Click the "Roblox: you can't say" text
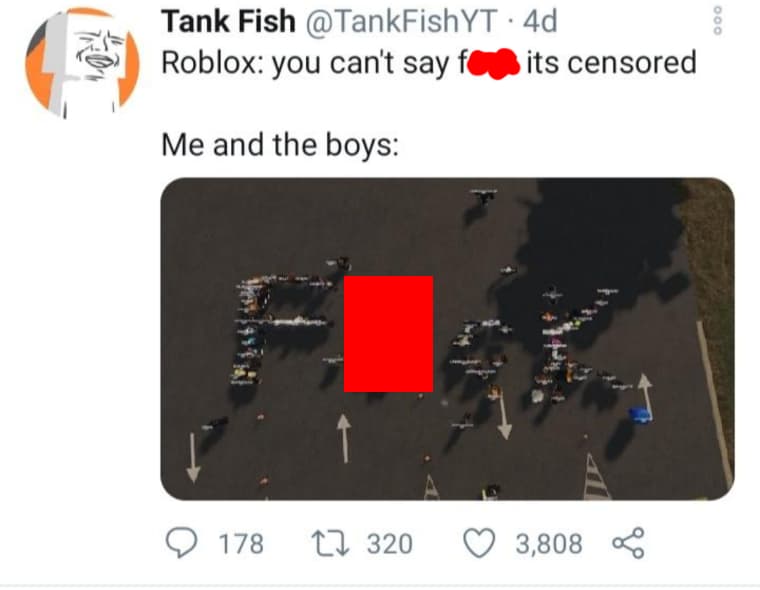This screenshot has height=590, width=760. [307, 63]
